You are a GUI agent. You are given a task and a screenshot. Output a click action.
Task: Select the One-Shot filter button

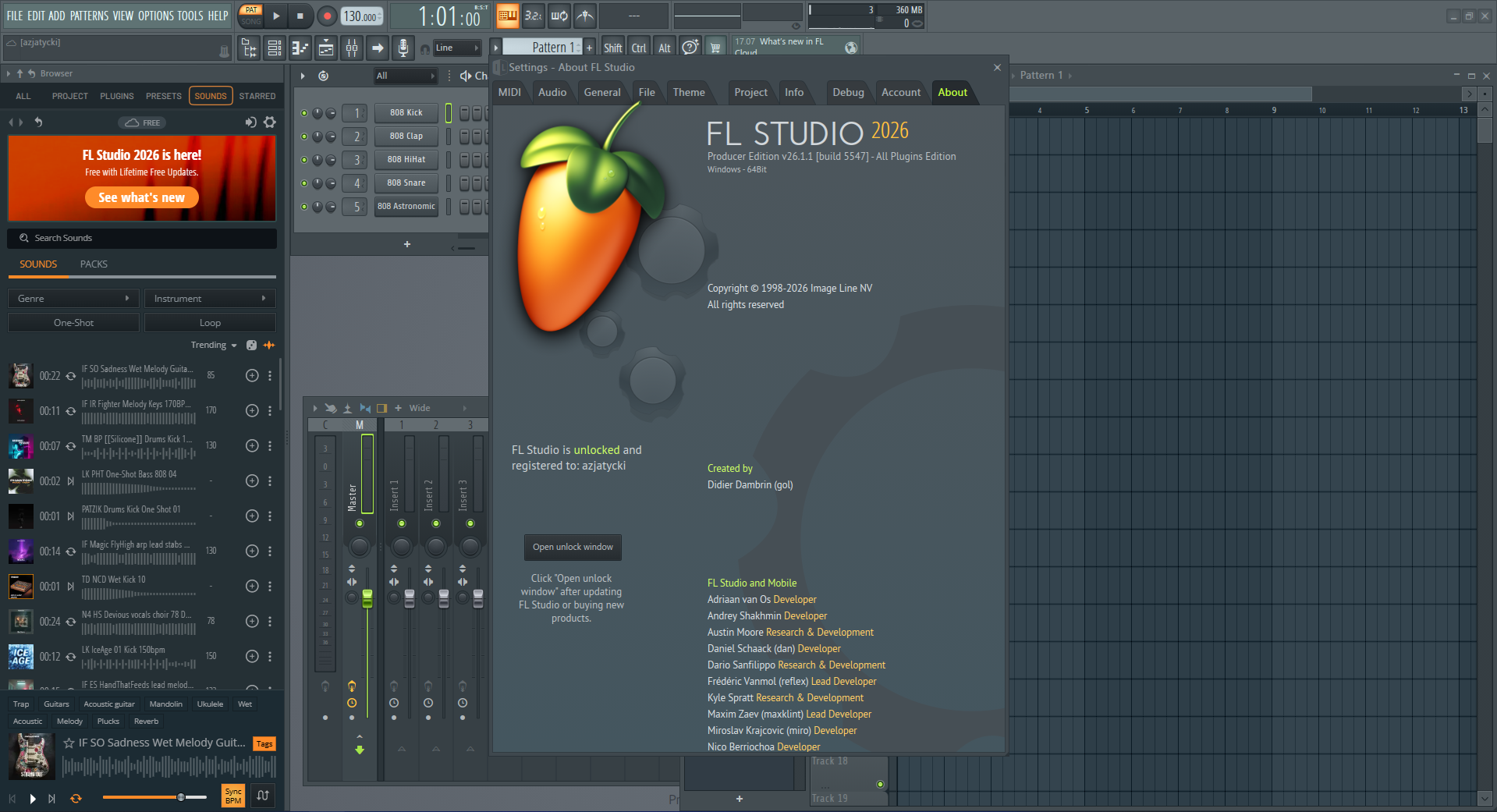click(73, 323)
